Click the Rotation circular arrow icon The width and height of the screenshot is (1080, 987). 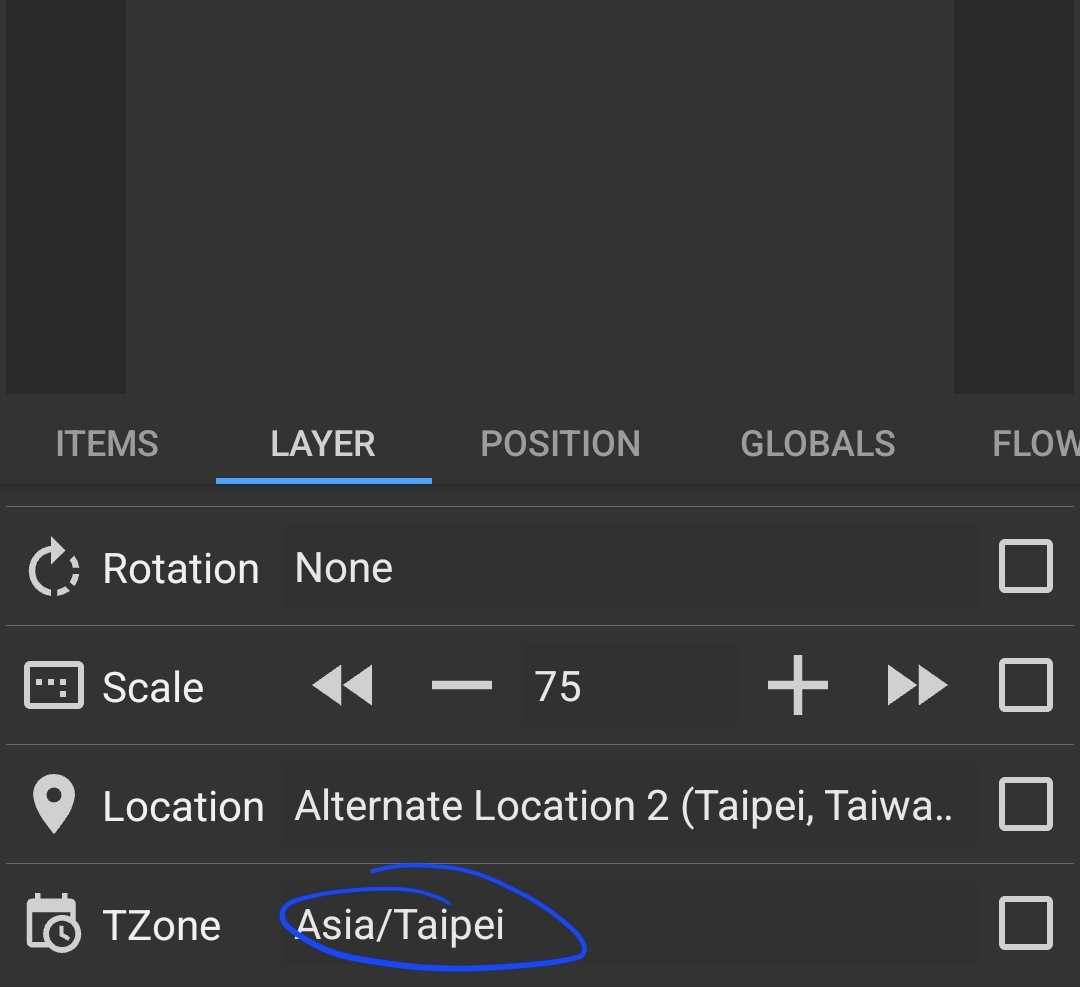coord(53,568)
